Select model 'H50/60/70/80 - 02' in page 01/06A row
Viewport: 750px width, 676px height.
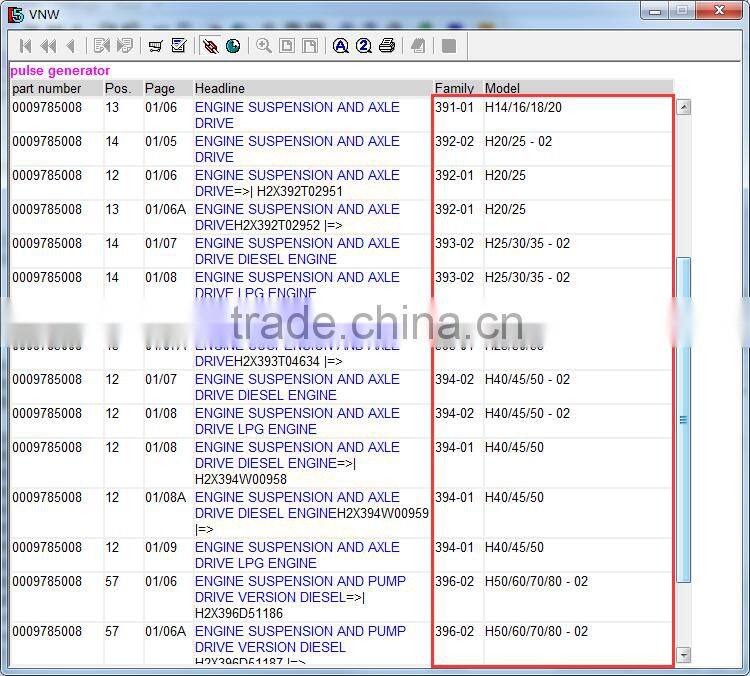pos(536,631)
